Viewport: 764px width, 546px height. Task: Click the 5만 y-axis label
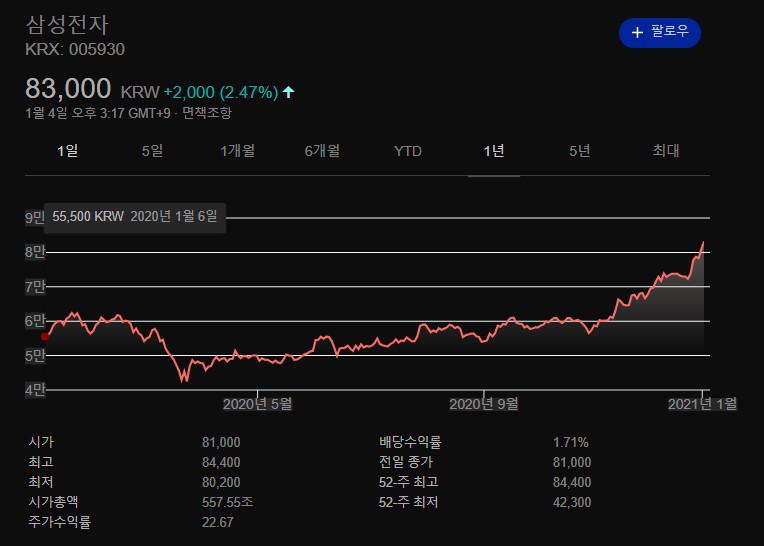pos(35,356)
